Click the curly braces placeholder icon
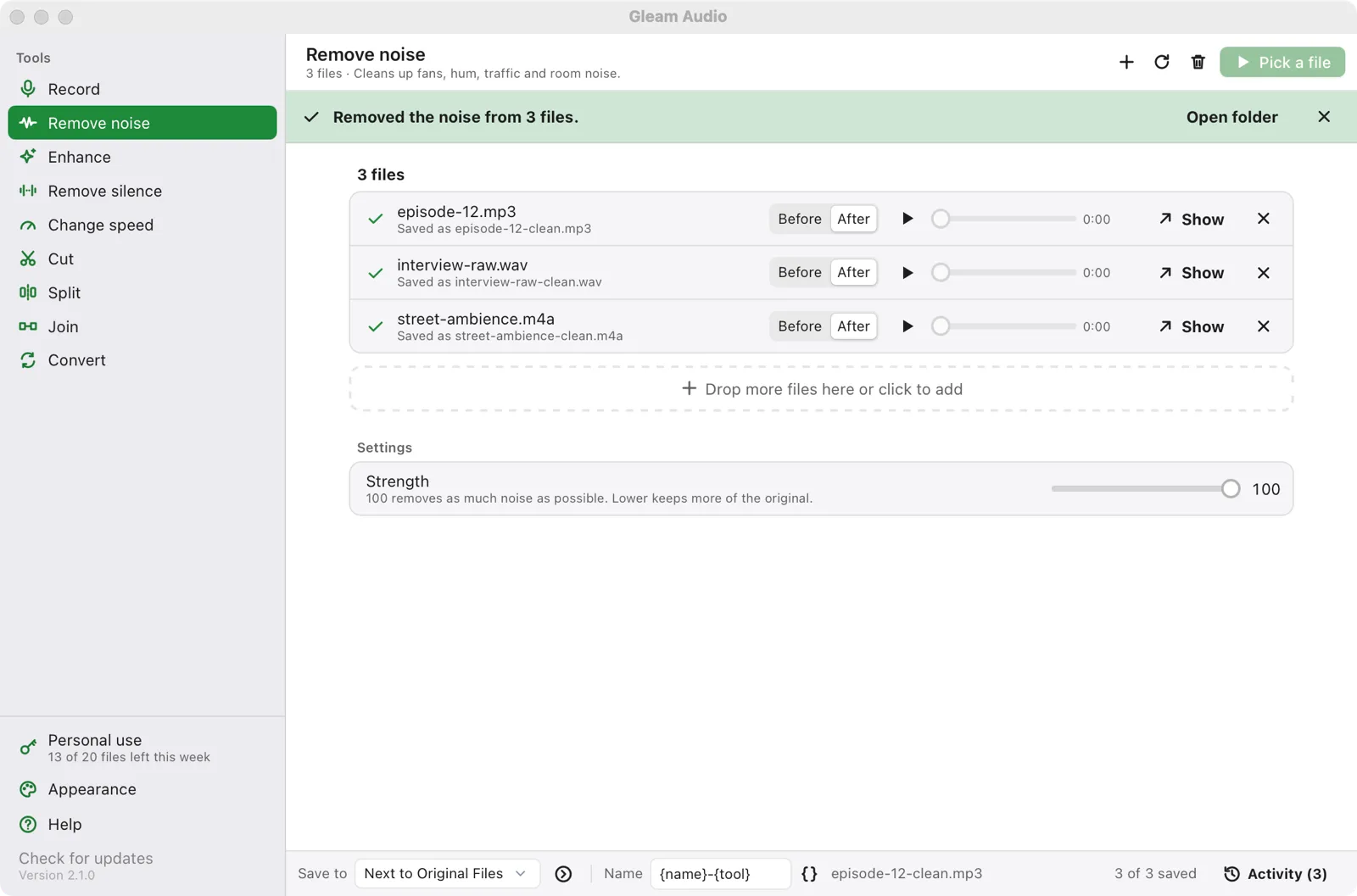Screen dimensions: 1357x896 coord(809,873)
